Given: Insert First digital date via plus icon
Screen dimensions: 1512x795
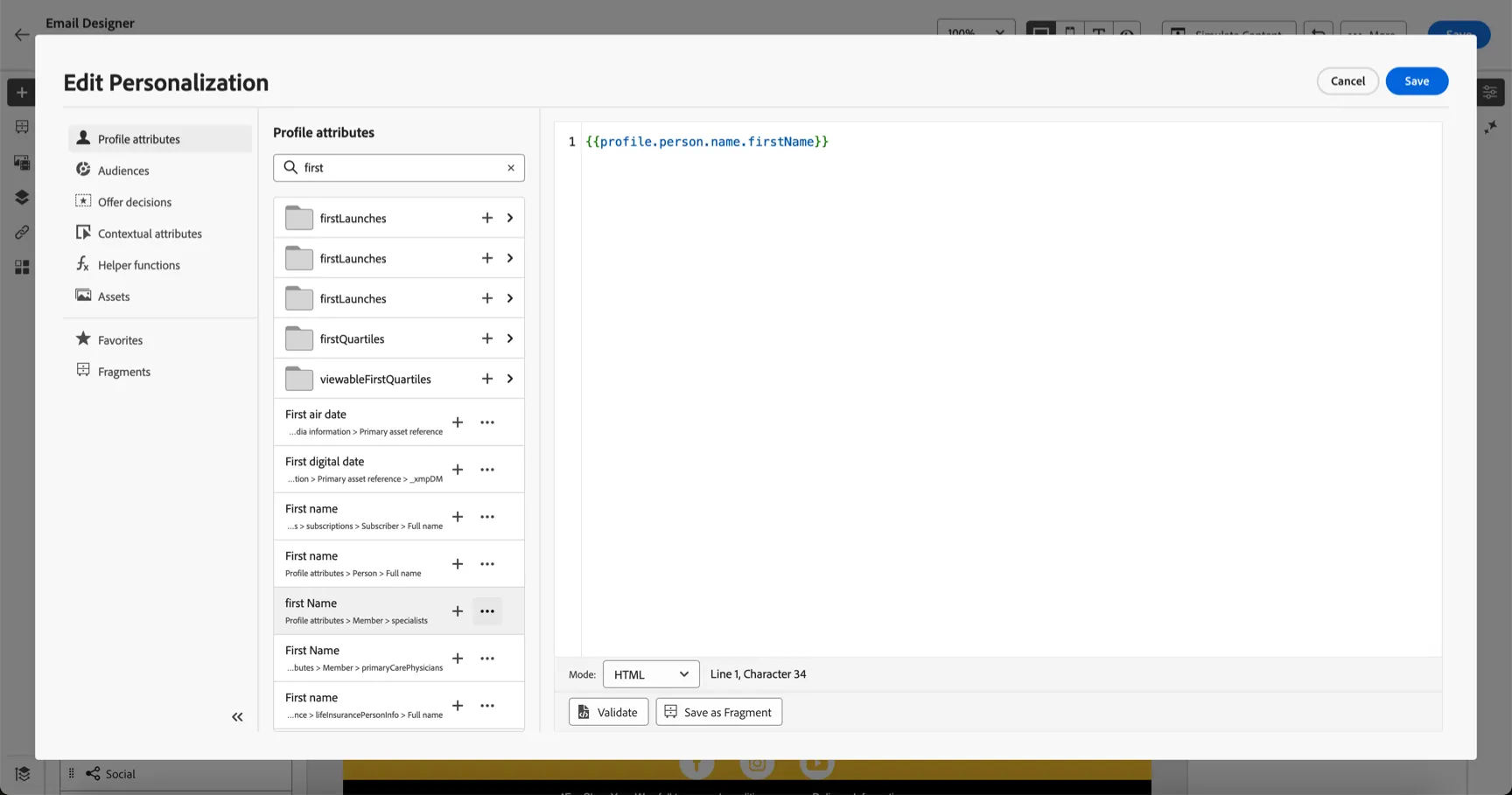Looking at the screenshot, I should click(x=458, y=470).
